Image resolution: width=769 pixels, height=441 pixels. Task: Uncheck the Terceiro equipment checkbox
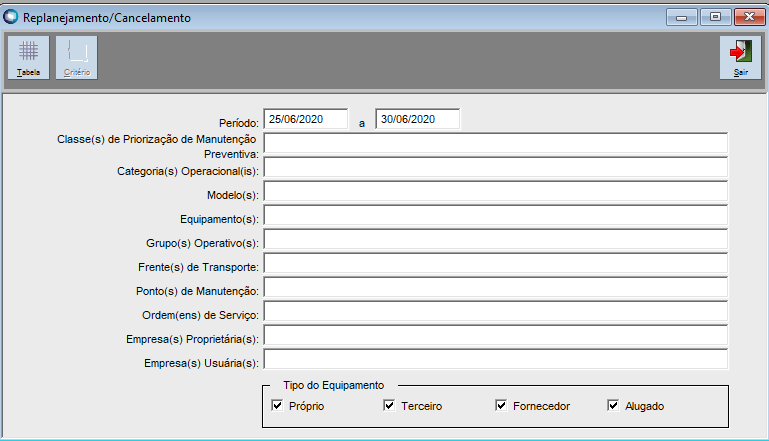pyautogui.click(x=390, y=406)
